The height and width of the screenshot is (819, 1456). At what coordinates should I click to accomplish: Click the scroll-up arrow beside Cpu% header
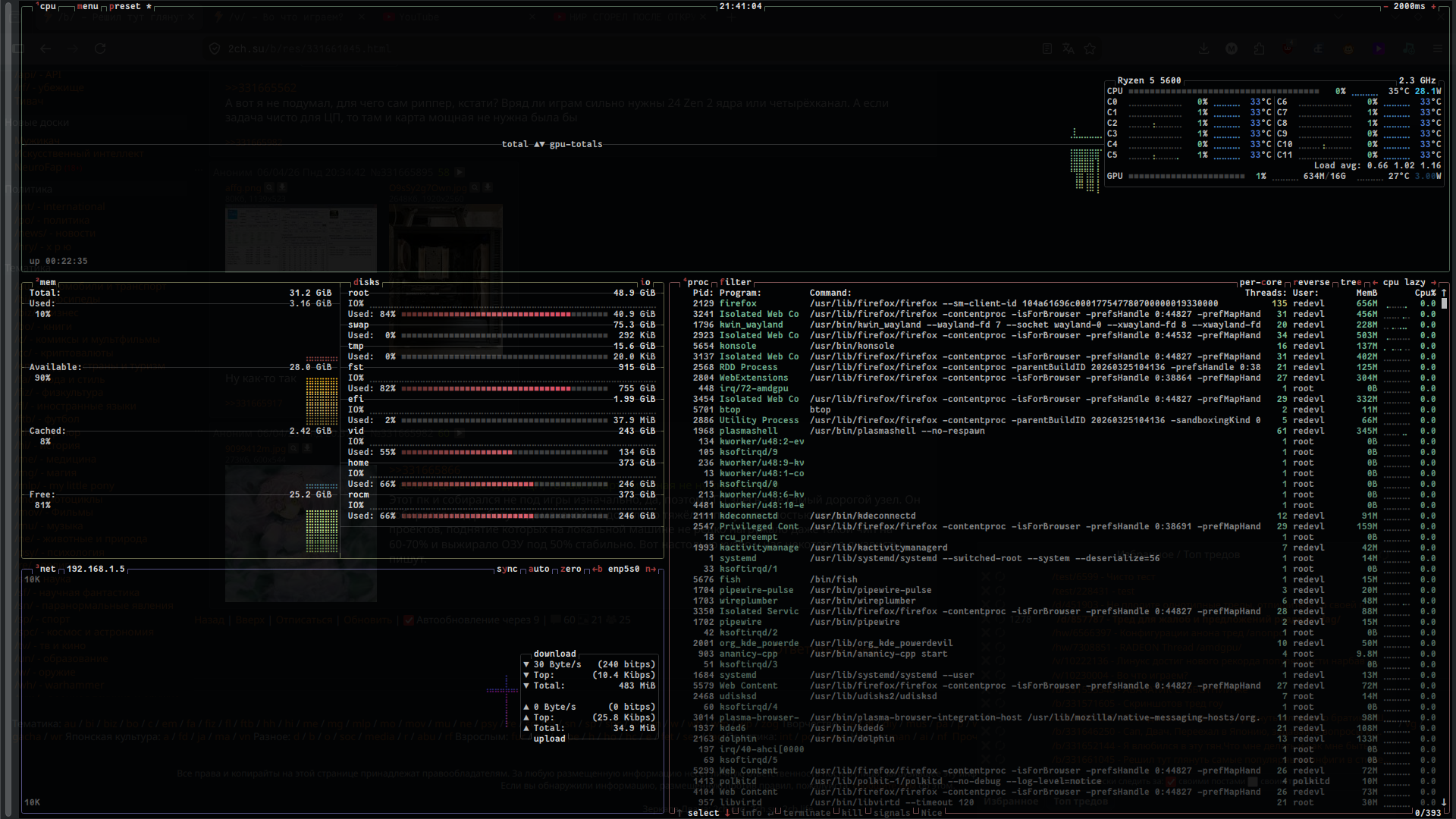coord(1444,293)
